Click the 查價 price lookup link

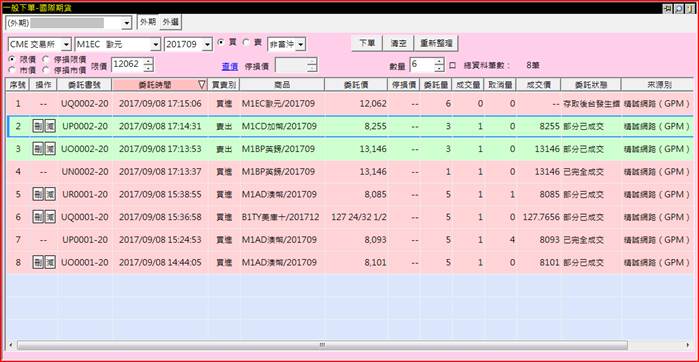(x=229, y=67)
